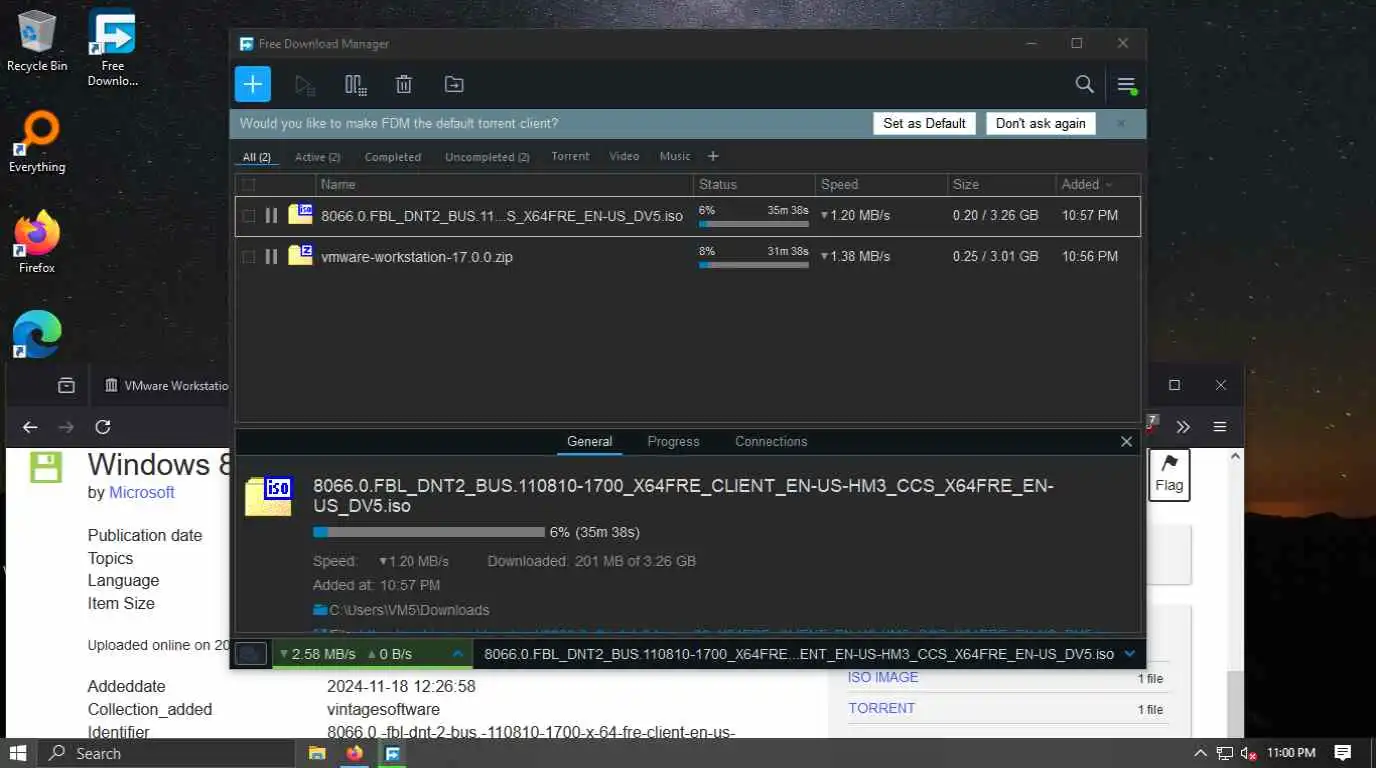The width and height of the screenshot is (1376, 768).
Task: Open the search magnifier in FDM
Action: 1084,84
